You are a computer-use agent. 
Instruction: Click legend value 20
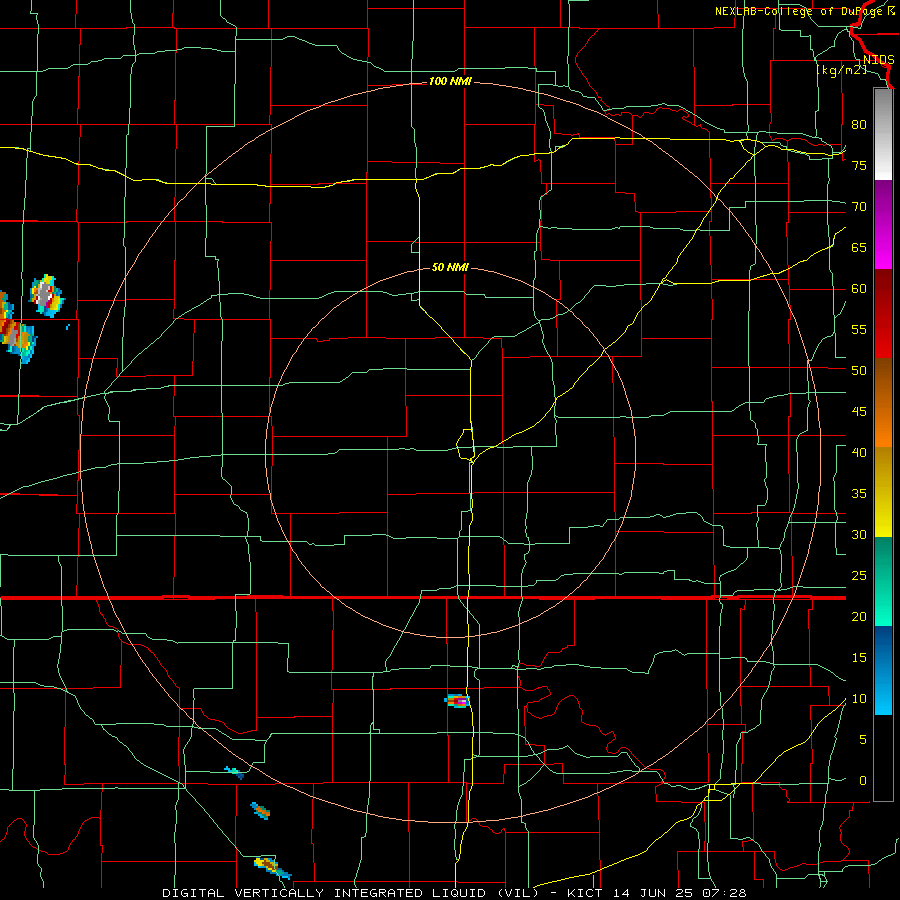(859, 616)
